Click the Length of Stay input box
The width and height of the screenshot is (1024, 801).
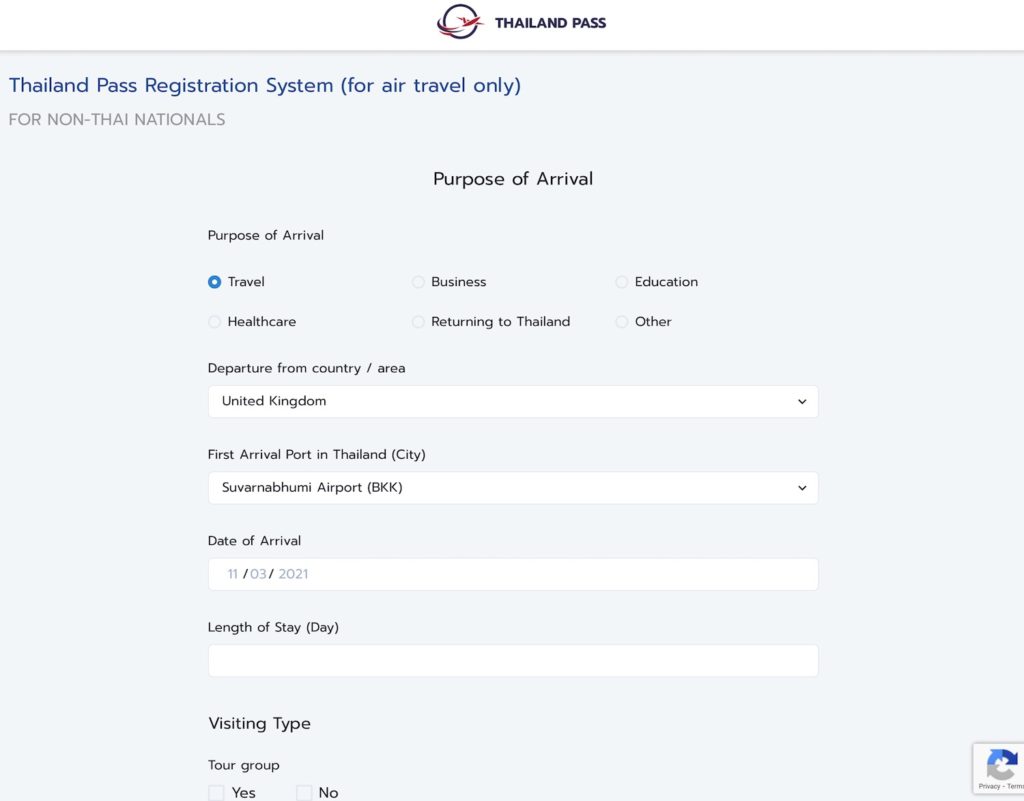click(x=512, y=660)
